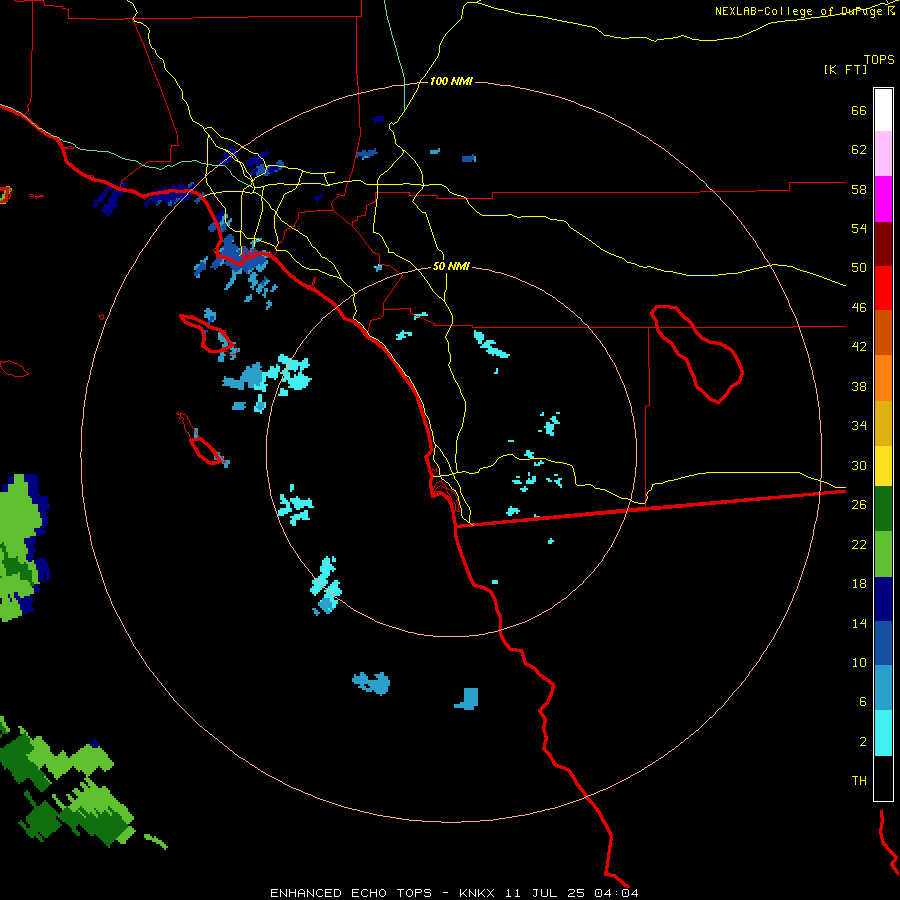Image resolution: width=900 pixels, height=900 pixels.
Task: Pick the cyan legend swatch
Action: pyautogui.click(x=883, y=733)
